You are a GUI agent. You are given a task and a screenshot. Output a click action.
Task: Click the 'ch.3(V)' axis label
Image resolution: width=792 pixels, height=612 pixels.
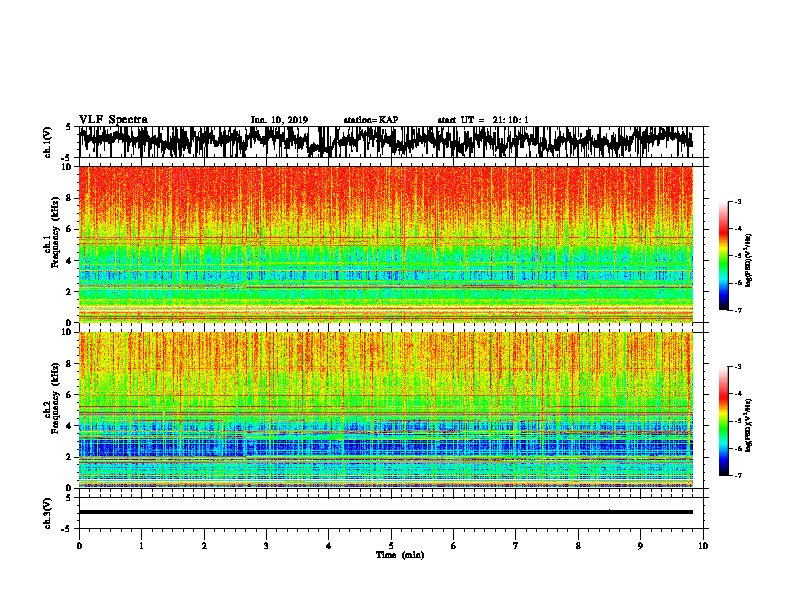click(x=48, y=513)
